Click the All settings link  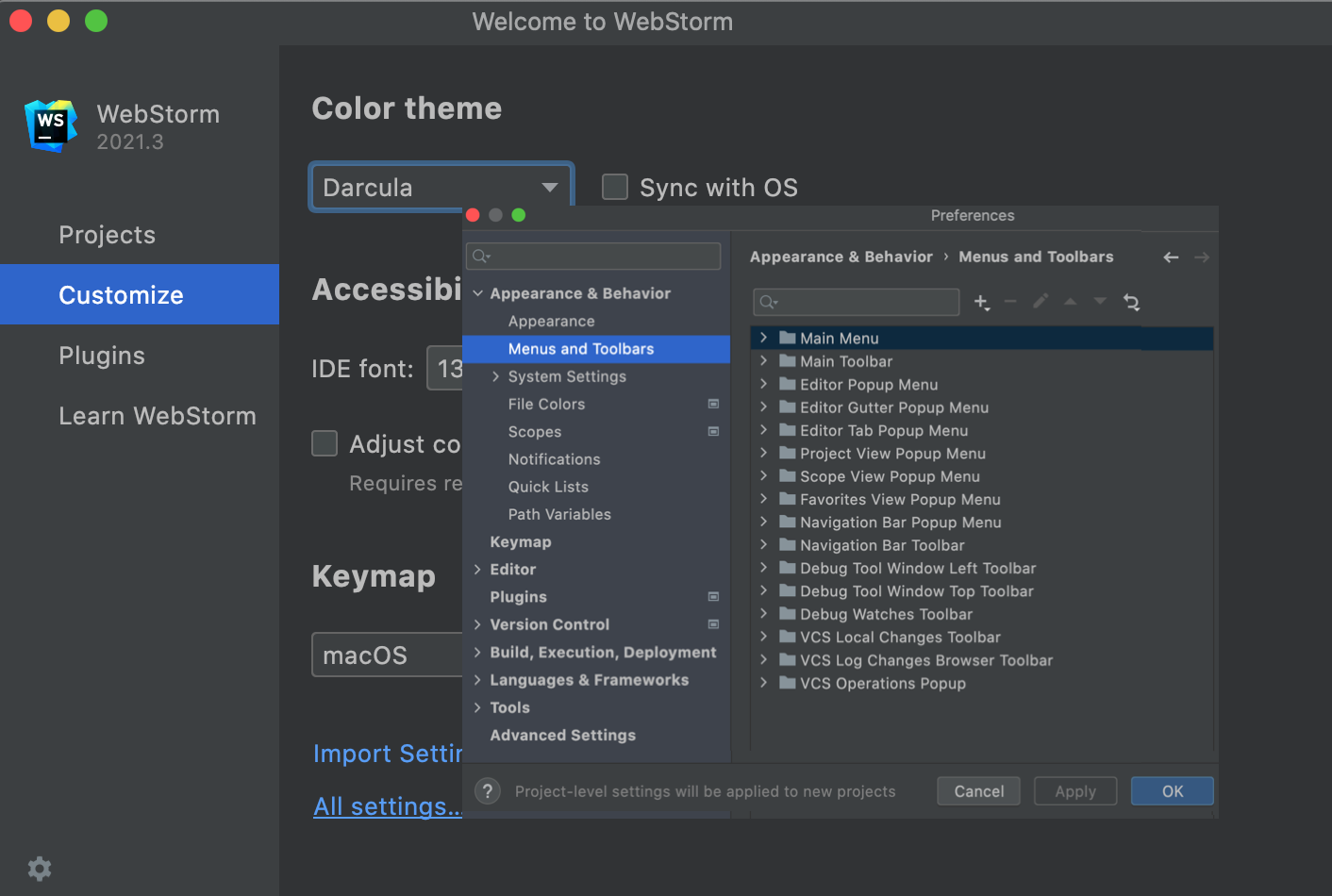pos(388,806)
